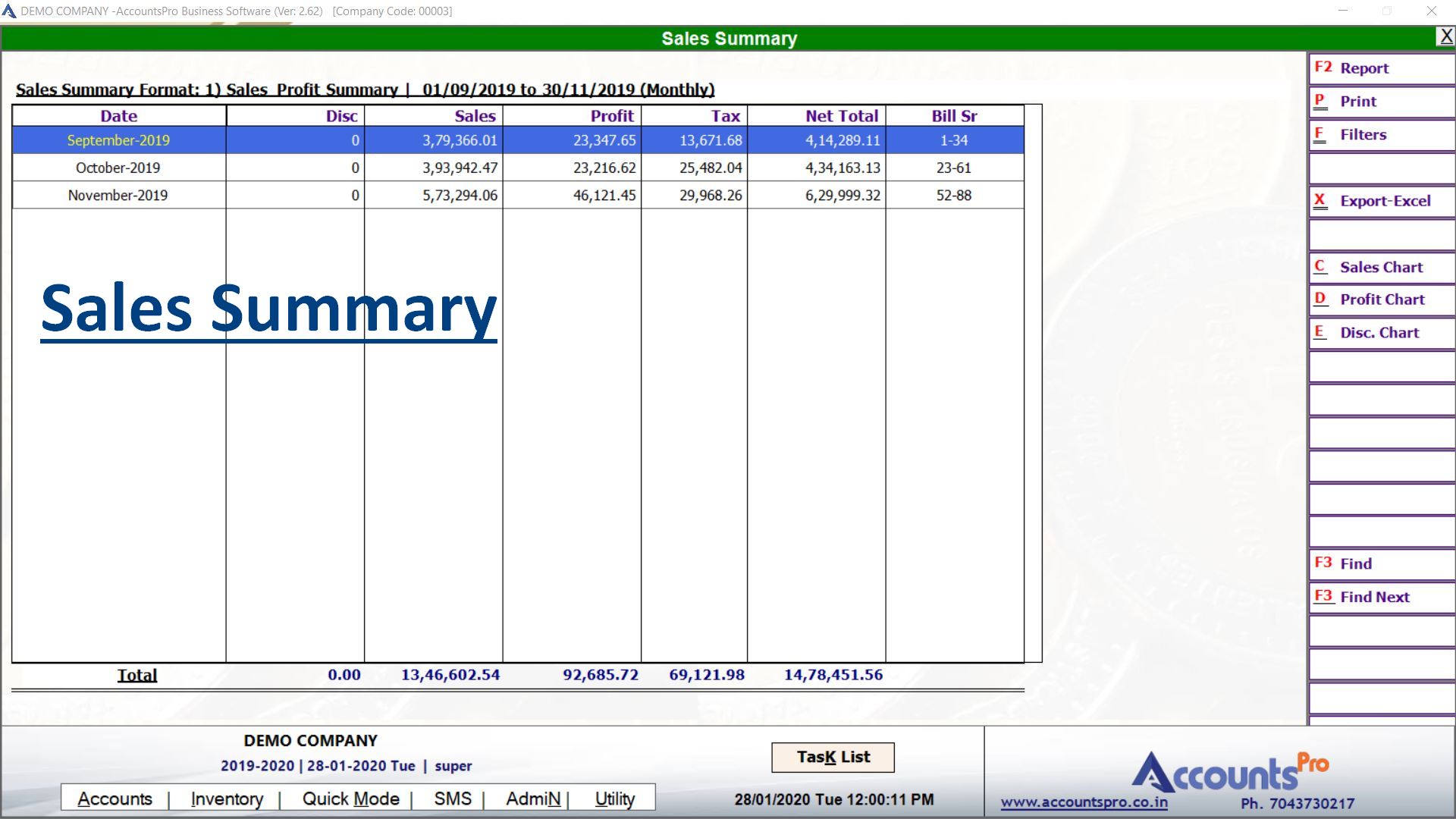Open the SMS menu

pyautogui.click(x=453, y=799)
